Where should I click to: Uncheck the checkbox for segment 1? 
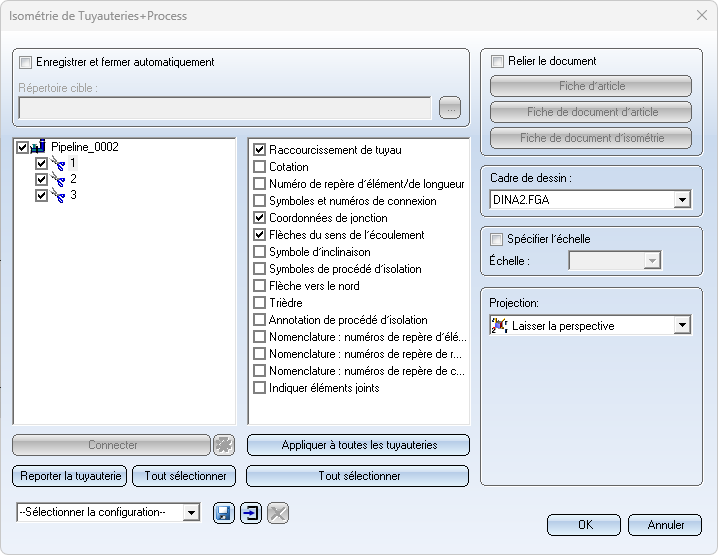[41, 163]
